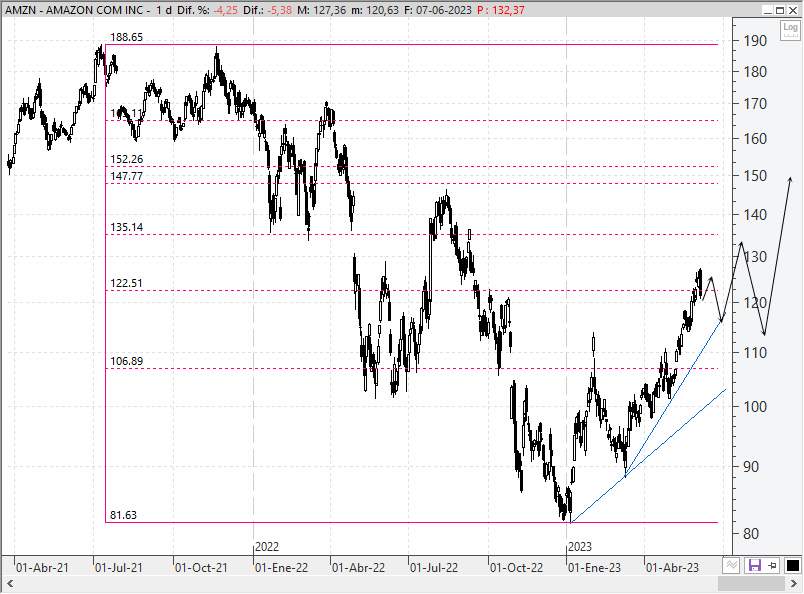Click the horizontal scrollbar thumb

tap(752, 584)
